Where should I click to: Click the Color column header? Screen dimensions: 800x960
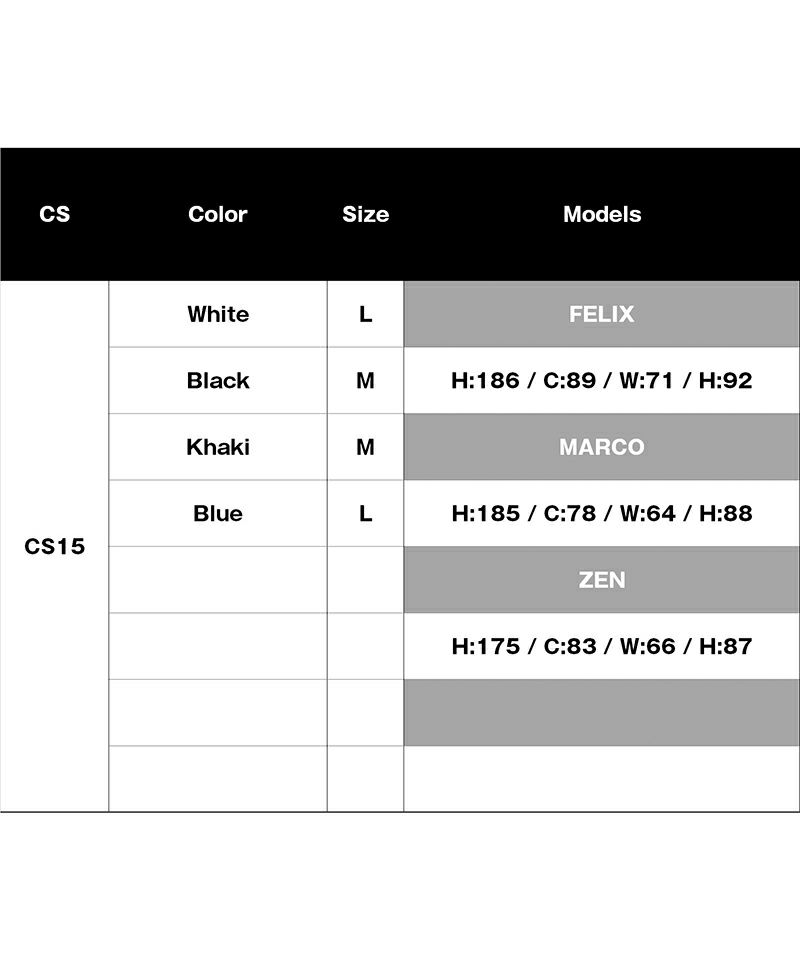point(217,214)
